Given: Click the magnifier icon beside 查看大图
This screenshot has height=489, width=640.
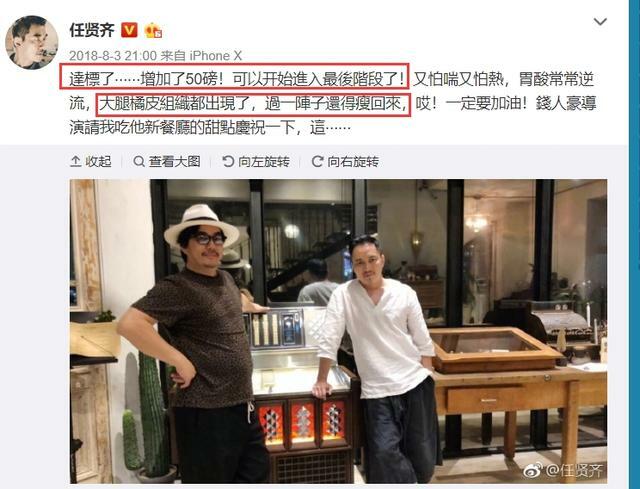Looking at the screenshot, I should (139, 162).
